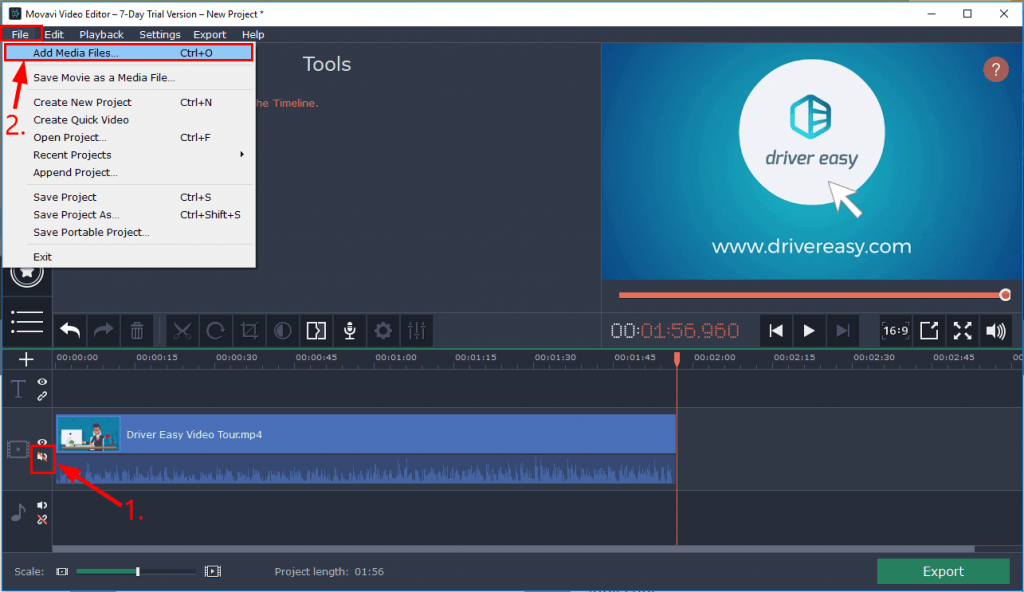Select the Crop tool icon
Viewport: 1024px width, 592px height.
point(249,331)
